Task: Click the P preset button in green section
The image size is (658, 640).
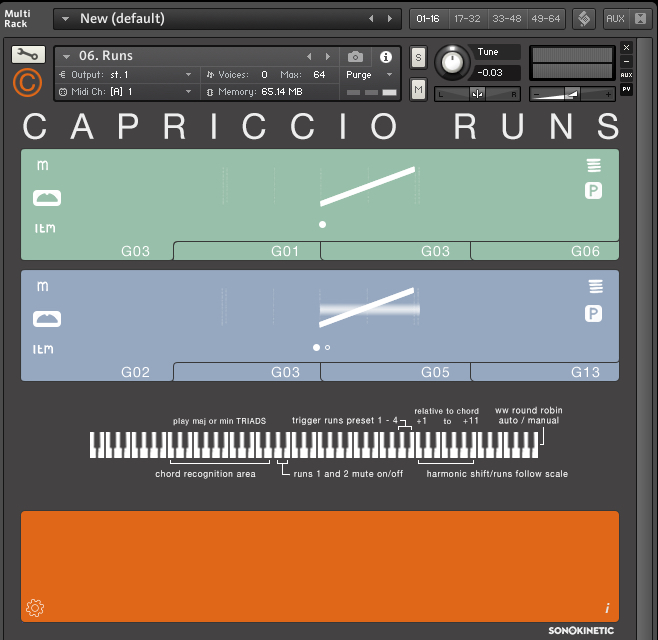Action: tap(593, 191)
